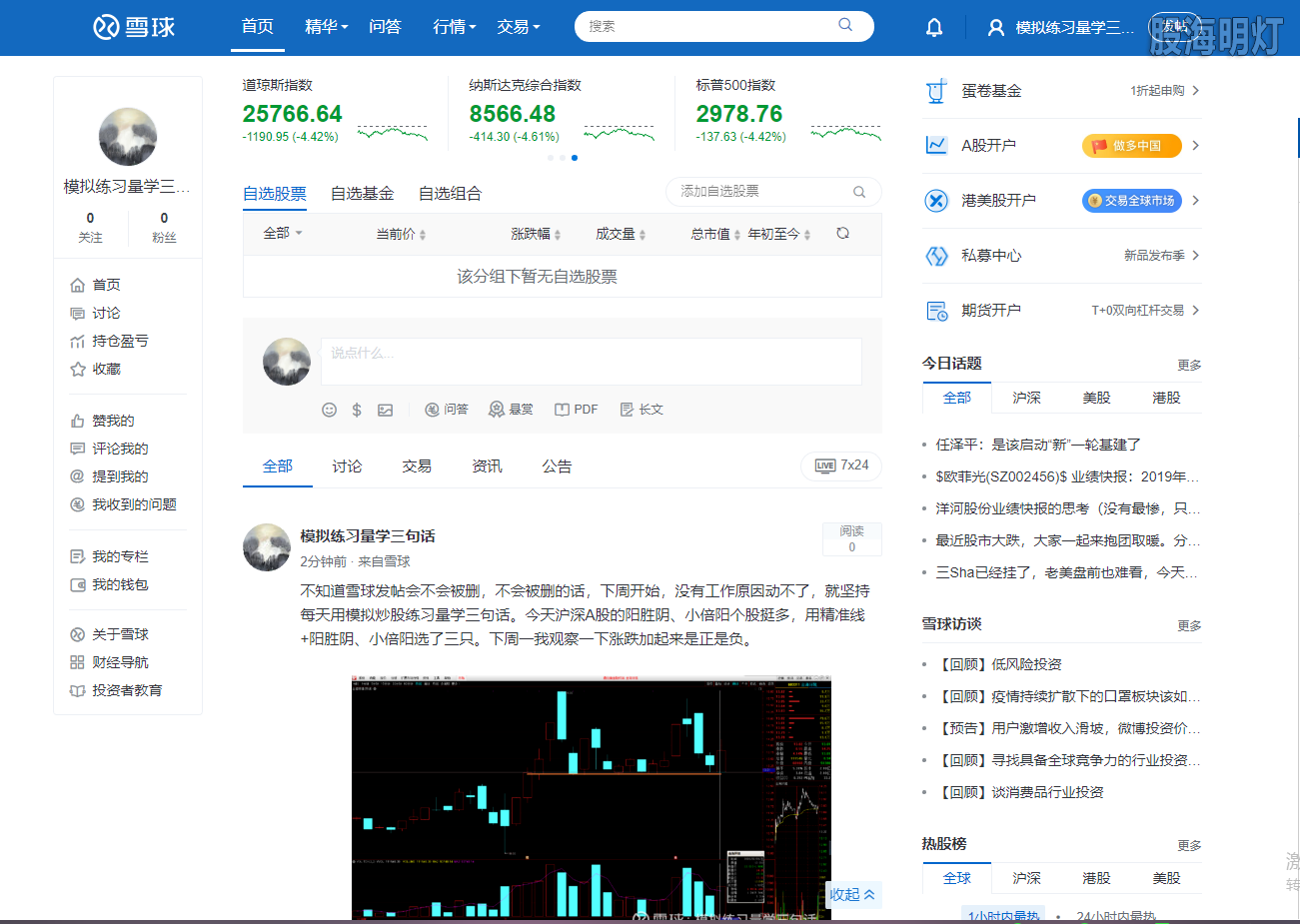Open the emoji picker in post box
This screenshot has width=1300, height=924.
(329, 410)
